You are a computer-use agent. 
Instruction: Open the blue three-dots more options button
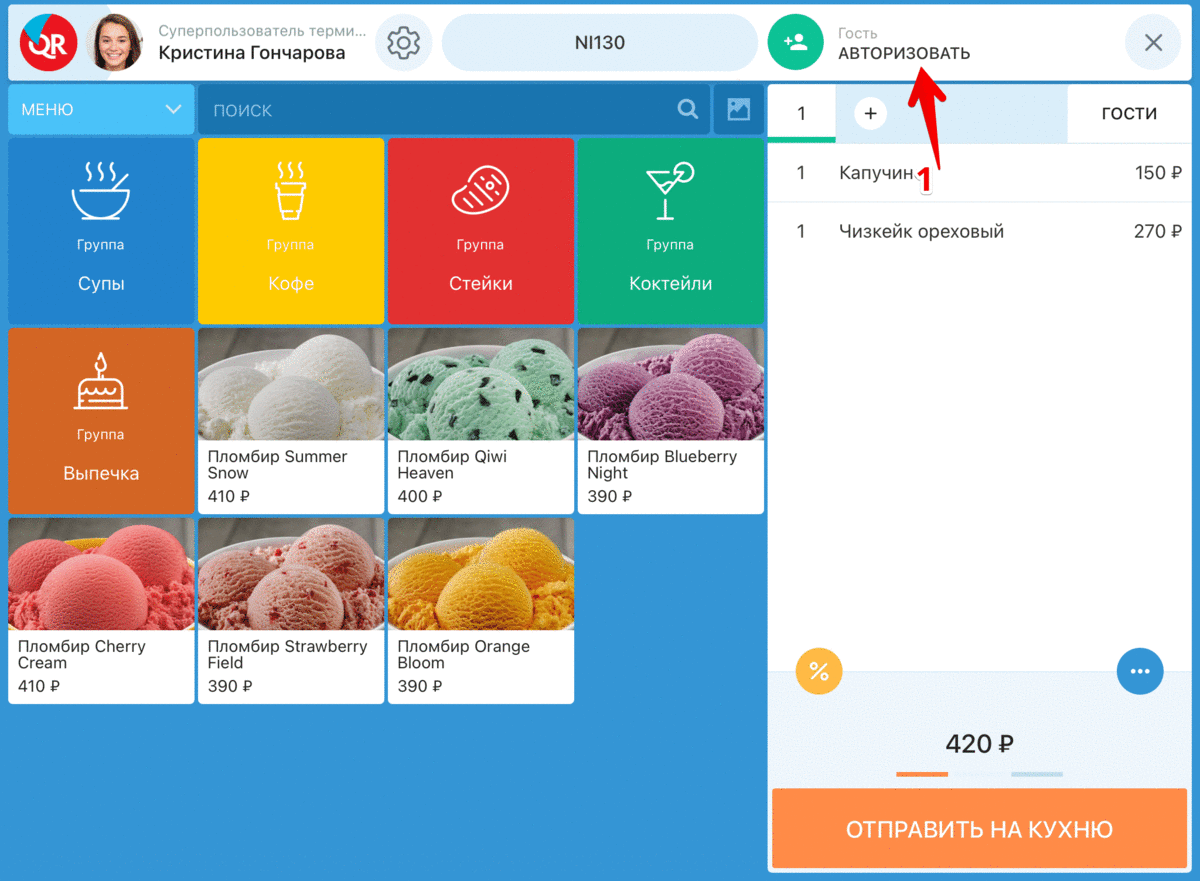(x=1140, y=671)
